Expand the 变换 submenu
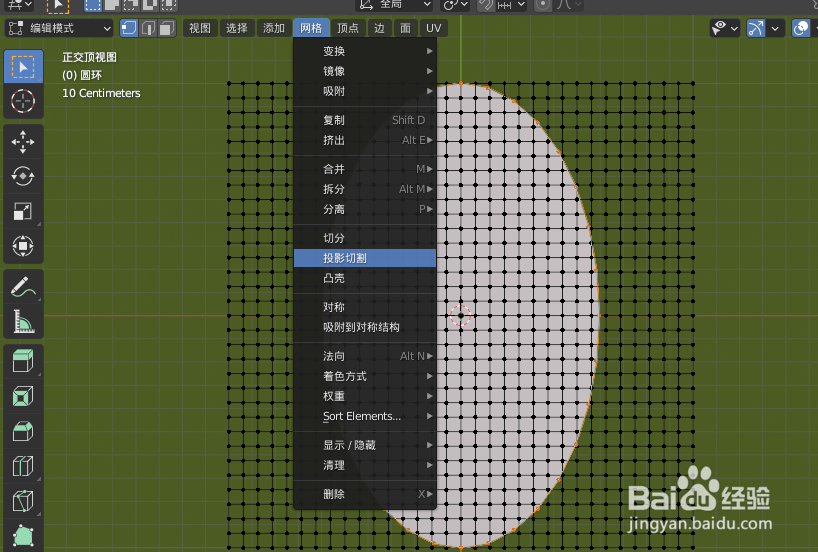This screenshot has height=552, width=818. pyautogui.click(x=365, y=51)
